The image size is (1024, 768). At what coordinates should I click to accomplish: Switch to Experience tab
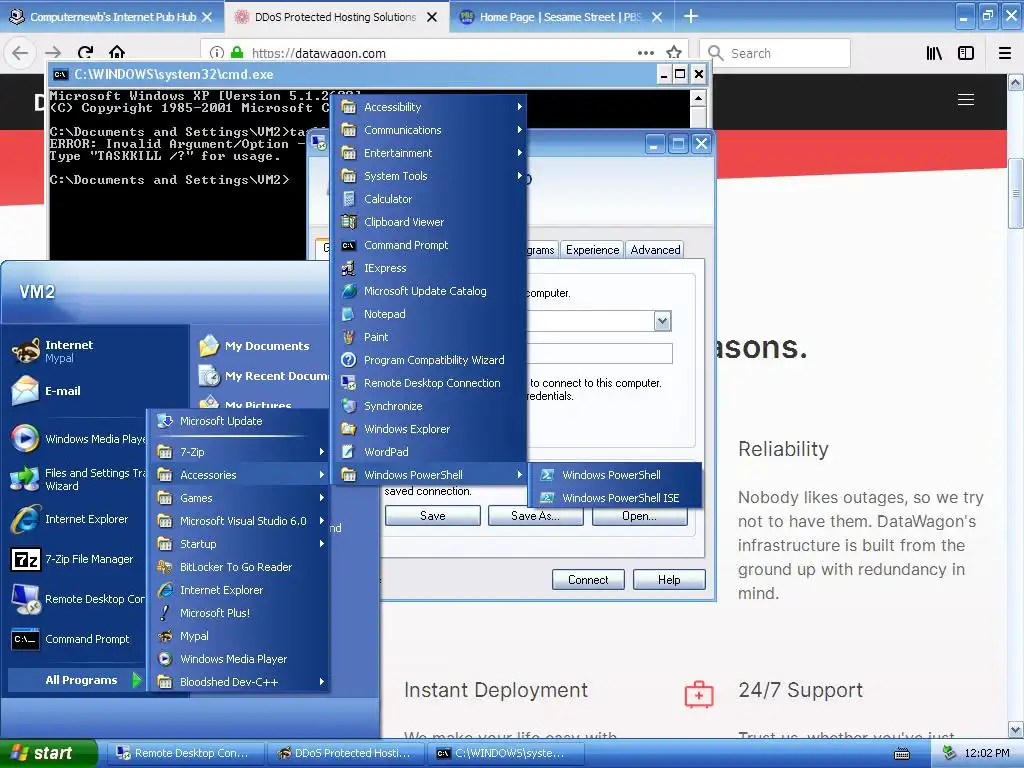tap(592, 250)
